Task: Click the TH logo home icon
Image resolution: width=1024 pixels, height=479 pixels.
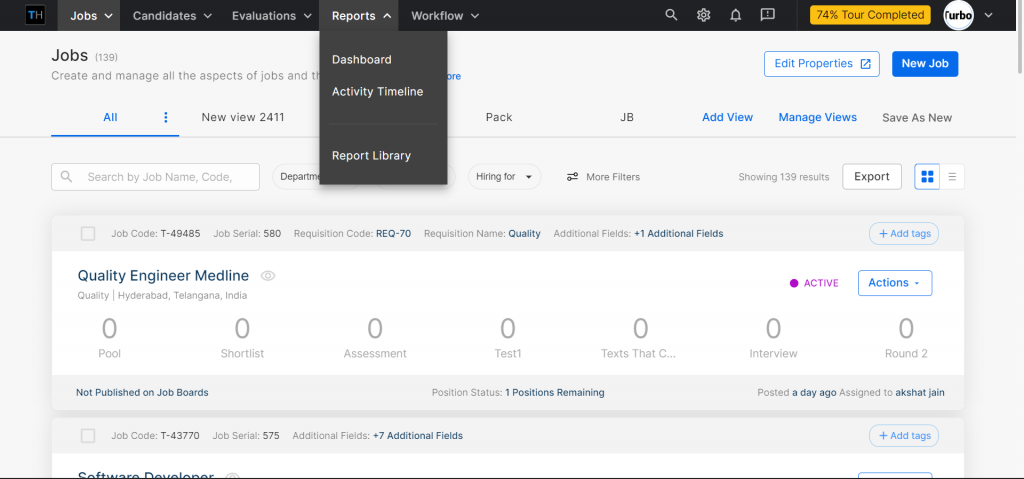Action: click(35, 15)
